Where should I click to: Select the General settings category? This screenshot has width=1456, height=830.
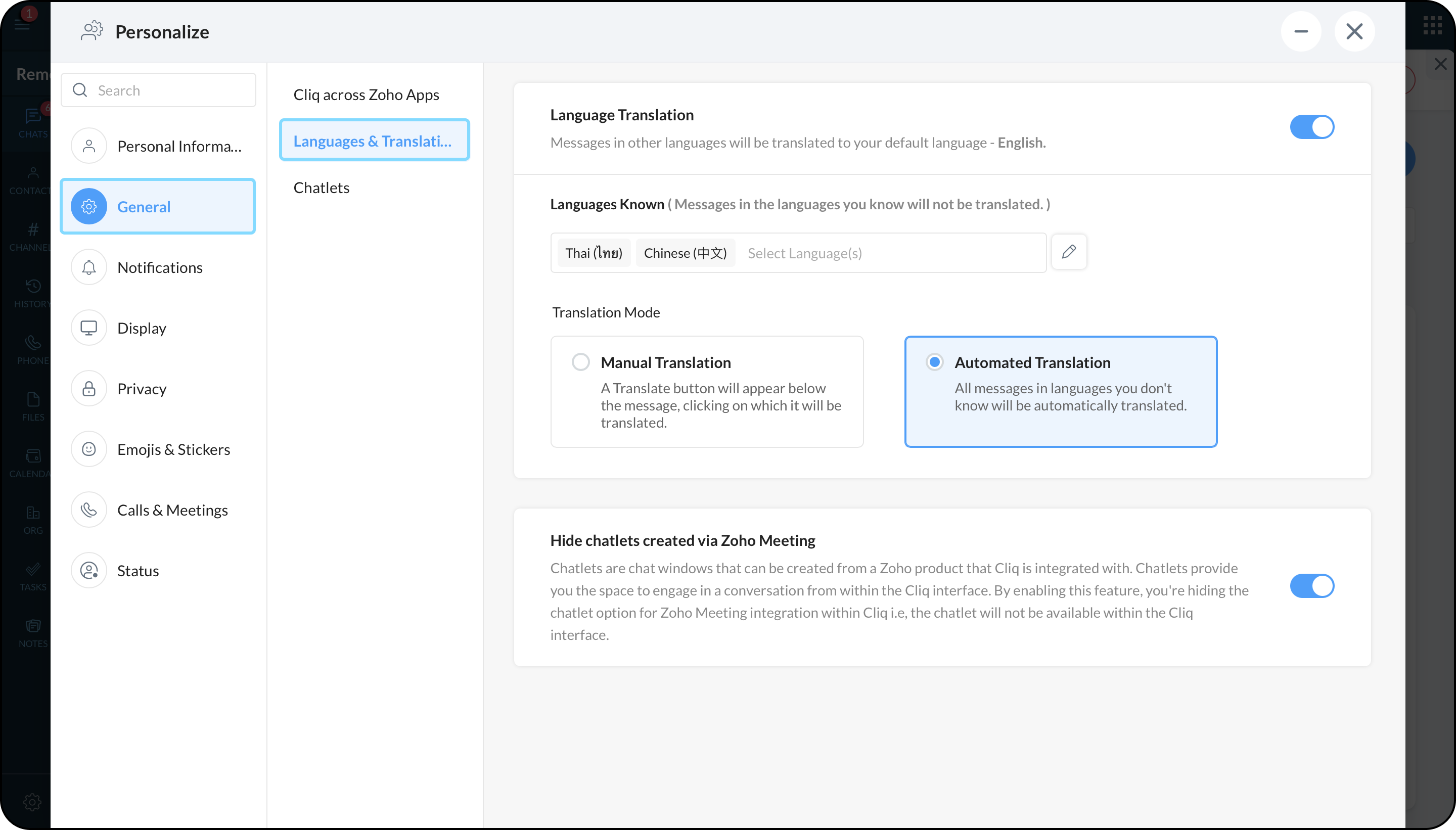[x=158, y=206]
